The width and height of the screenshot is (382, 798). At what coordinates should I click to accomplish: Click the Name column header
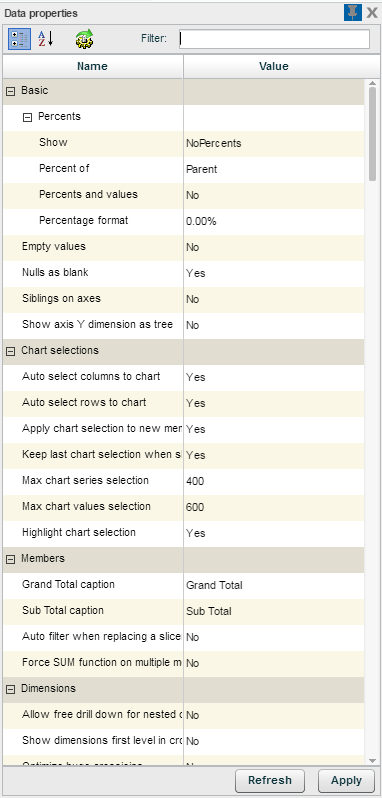click(x=93, y=66)
